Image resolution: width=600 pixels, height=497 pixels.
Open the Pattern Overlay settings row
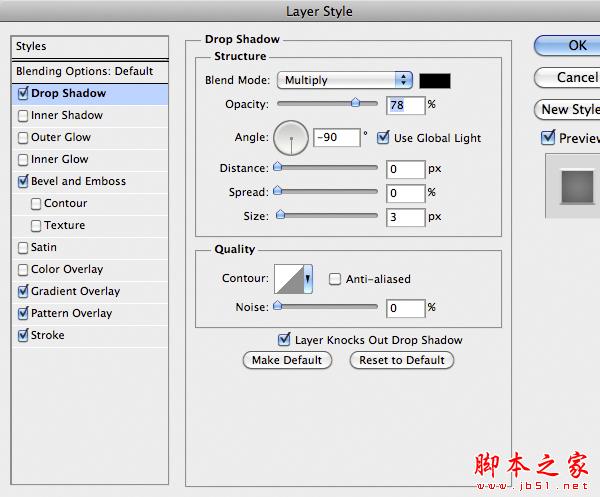point(90,313)
